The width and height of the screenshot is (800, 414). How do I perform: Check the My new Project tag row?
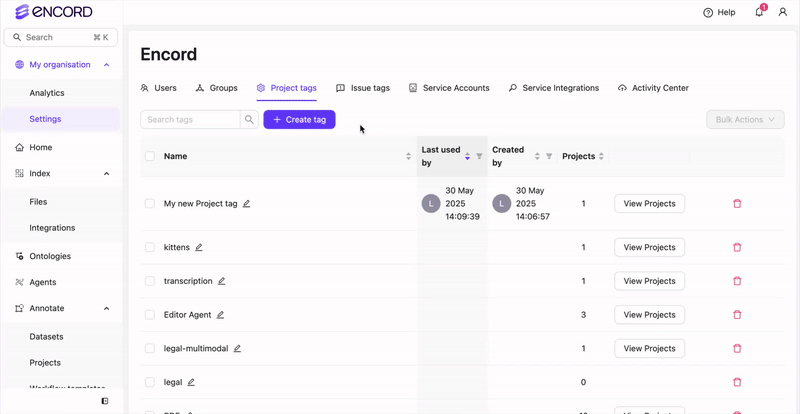(x=149, y=204)
